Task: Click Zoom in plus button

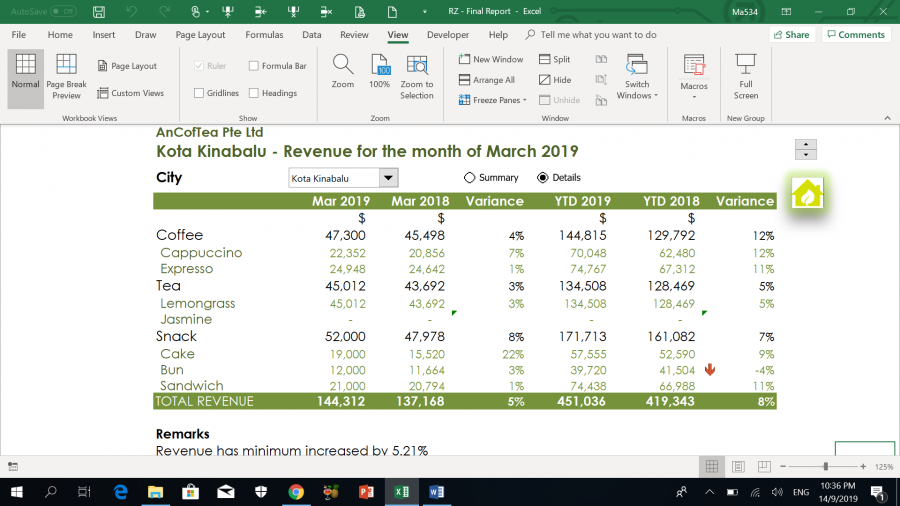Action: tap(863, 467)
